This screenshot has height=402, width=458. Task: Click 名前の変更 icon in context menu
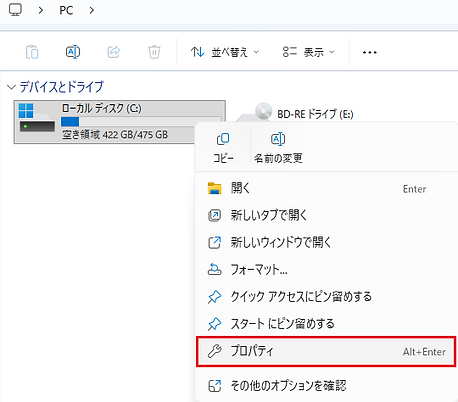278,139
